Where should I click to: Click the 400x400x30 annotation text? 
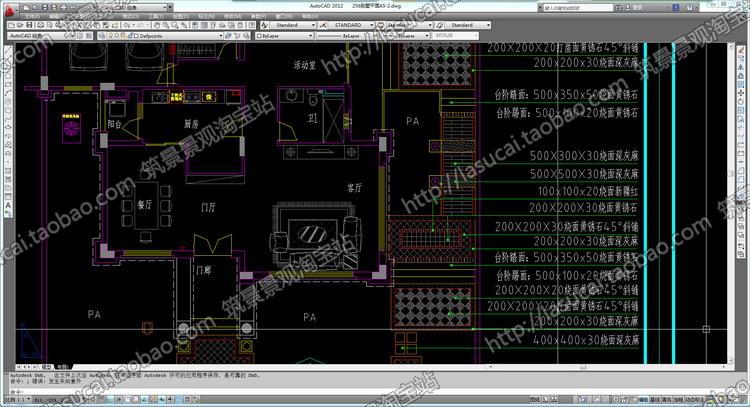pos(586,340)
